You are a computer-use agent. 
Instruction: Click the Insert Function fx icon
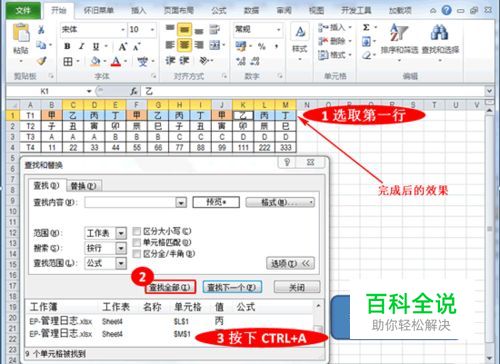click(134, 91)
